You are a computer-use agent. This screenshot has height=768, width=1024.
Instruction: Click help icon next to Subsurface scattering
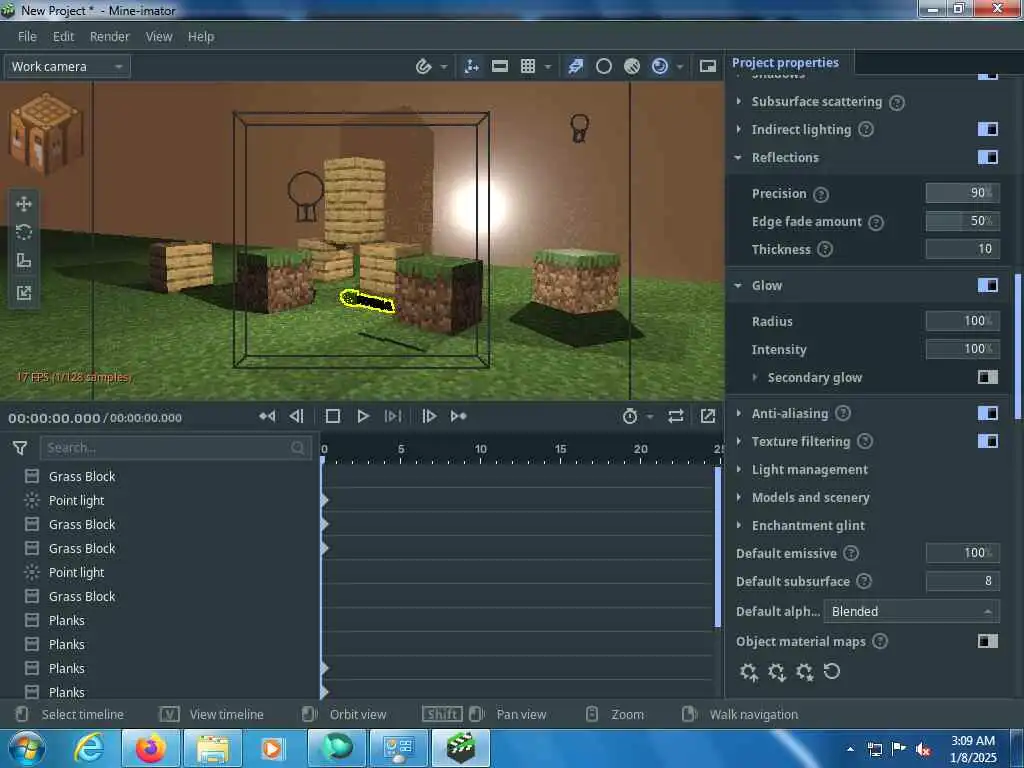click(x=897, y=103)
